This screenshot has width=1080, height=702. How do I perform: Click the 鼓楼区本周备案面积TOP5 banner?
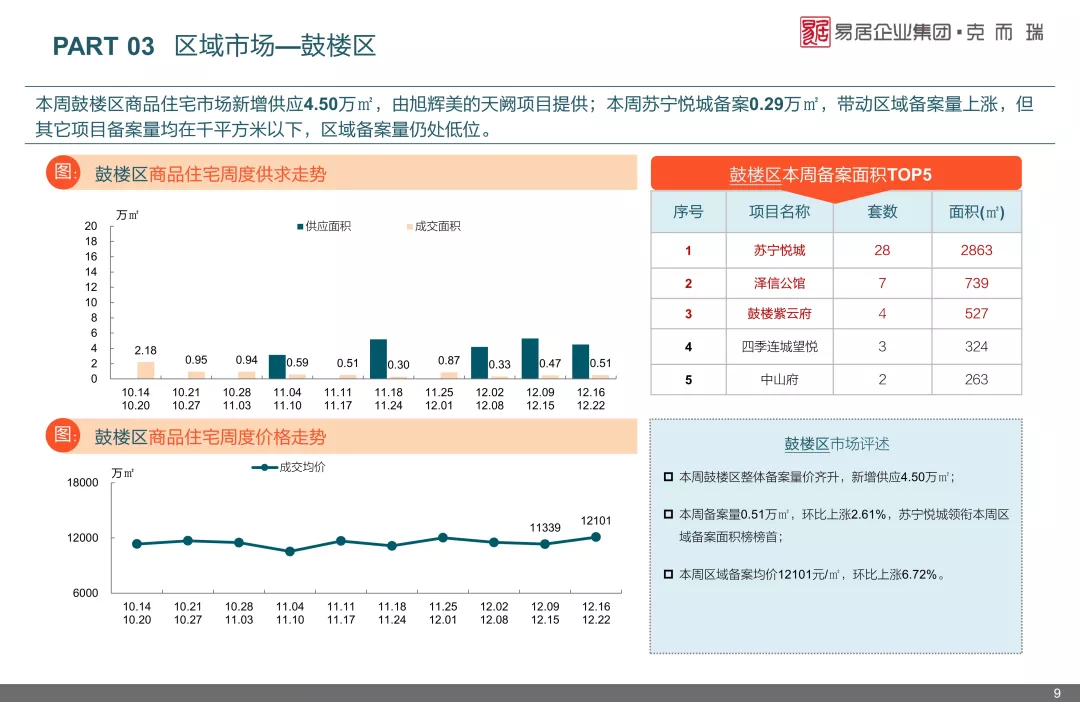coord(835,174)
